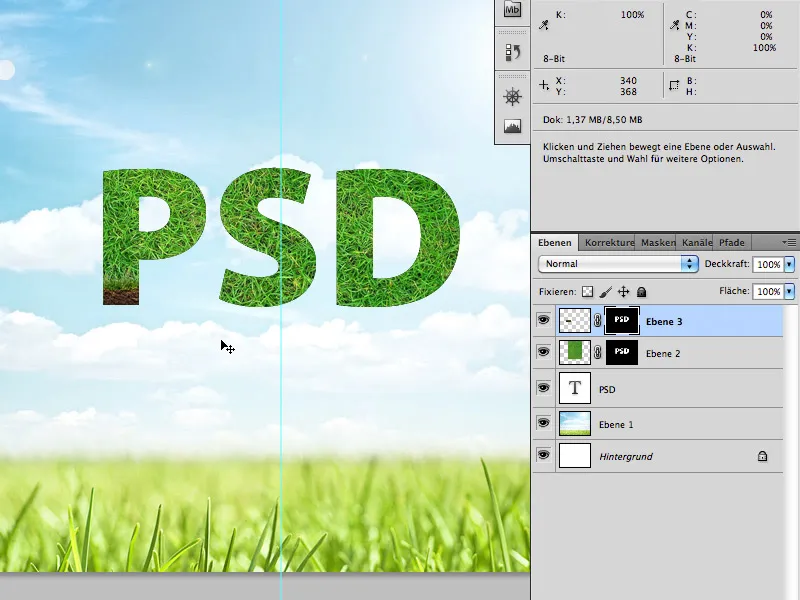The image size is (800, 600).
Task: Enable lock all padlock in Fixieren row
Action: click(x=640, y=292)
